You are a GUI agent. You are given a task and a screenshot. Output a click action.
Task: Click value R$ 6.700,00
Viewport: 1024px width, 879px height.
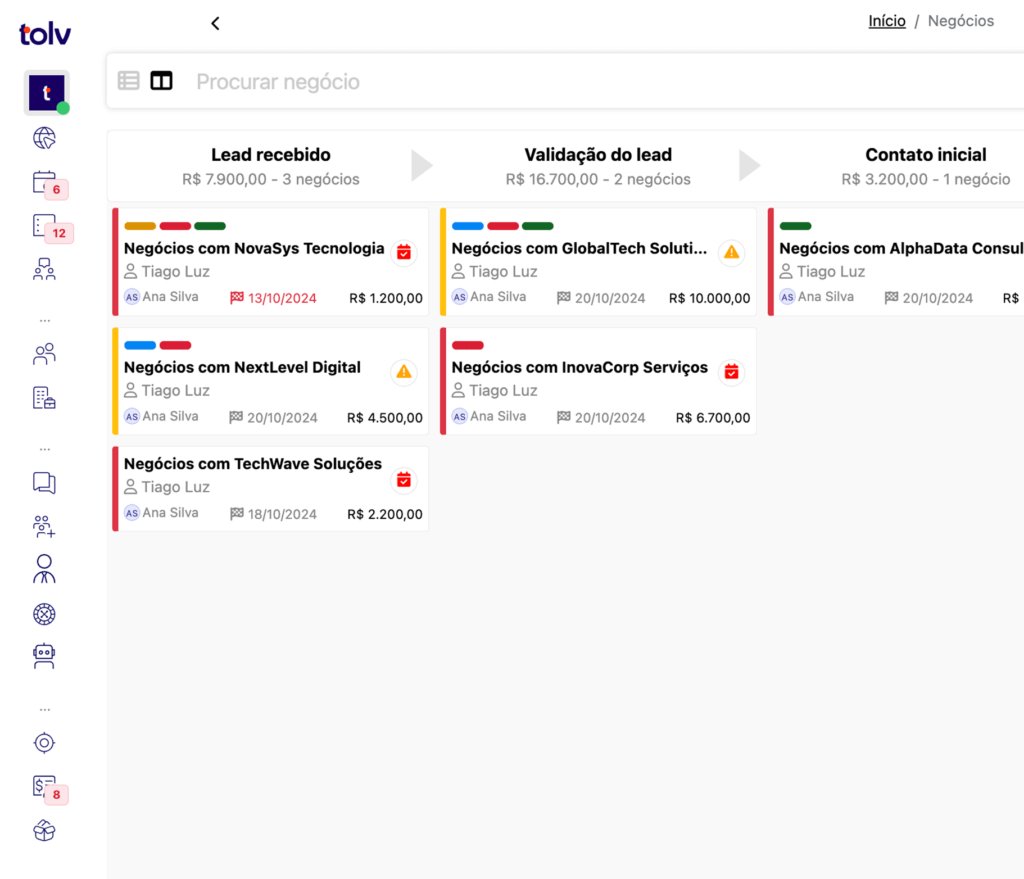pyautogui.click(x=712, y=418)
